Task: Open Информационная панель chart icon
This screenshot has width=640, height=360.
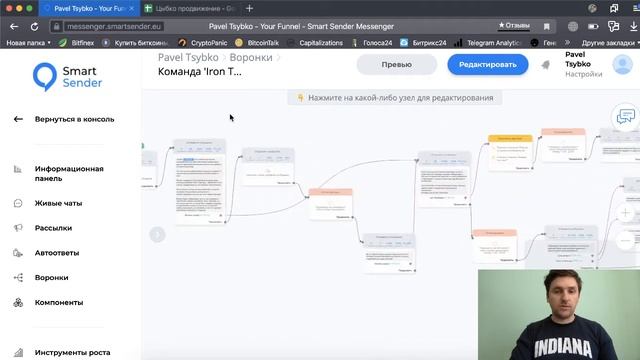Action: click(x=18, y=169)
